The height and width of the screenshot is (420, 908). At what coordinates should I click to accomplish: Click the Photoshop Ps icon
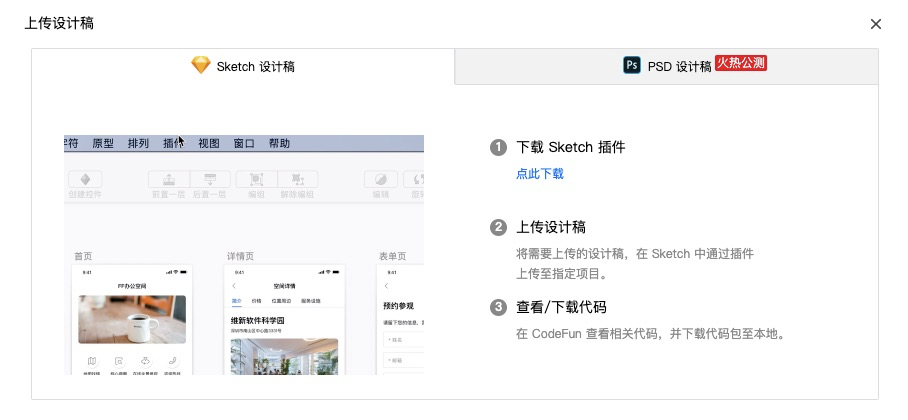coord(632,65)
